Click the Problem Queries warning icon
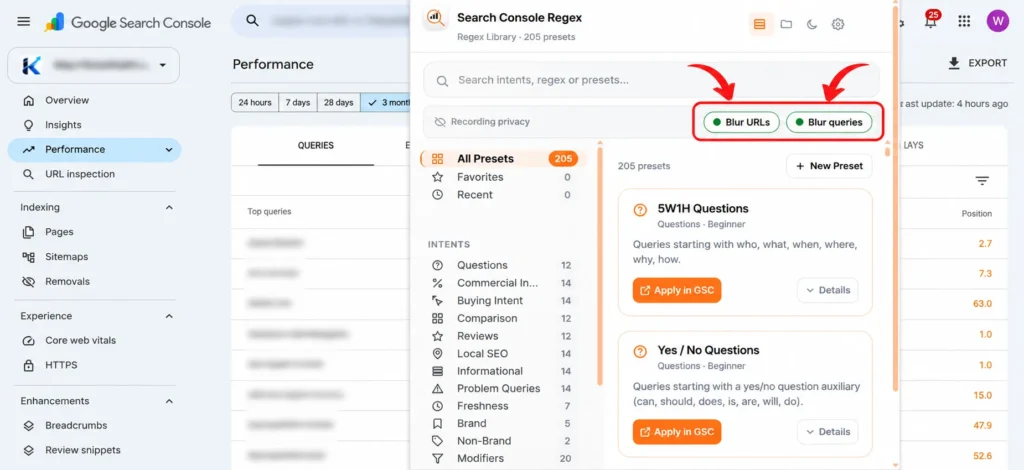The width and height of the screenshot is (1024, 470). 438,388
